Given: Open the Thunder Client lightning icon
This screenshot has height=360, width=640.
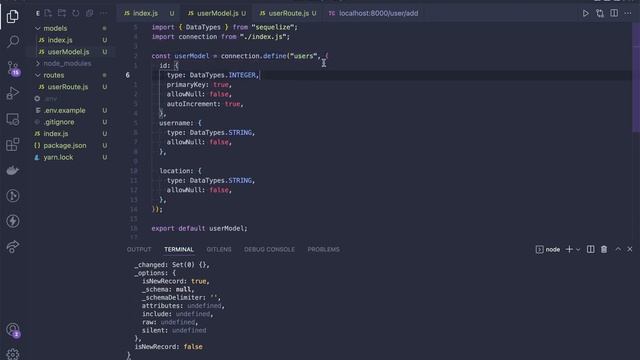Looking at the screenshot, I should (x=13, y=221).
